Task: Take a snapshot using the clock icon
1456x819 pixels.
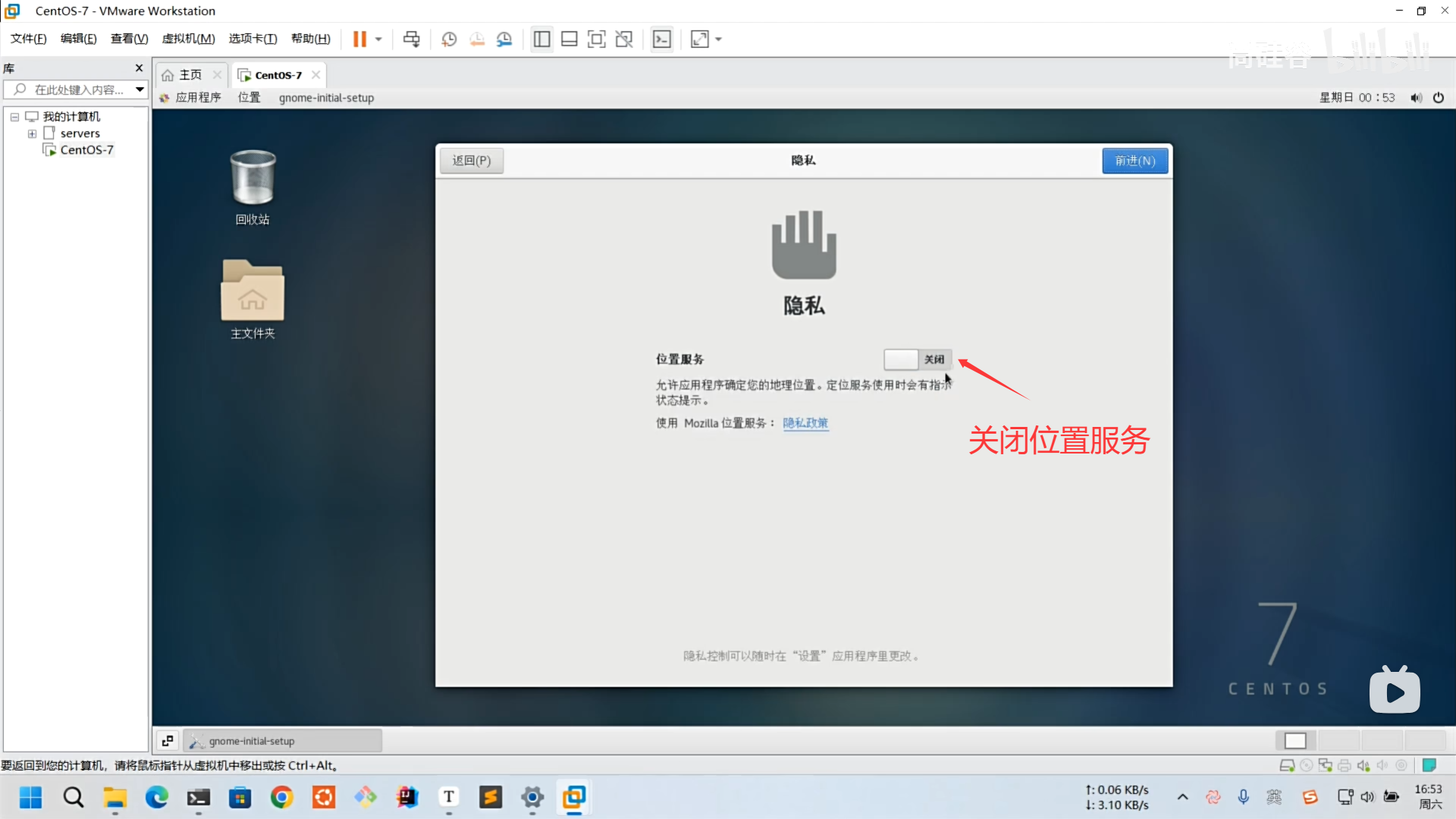Action: coord(449,39)
